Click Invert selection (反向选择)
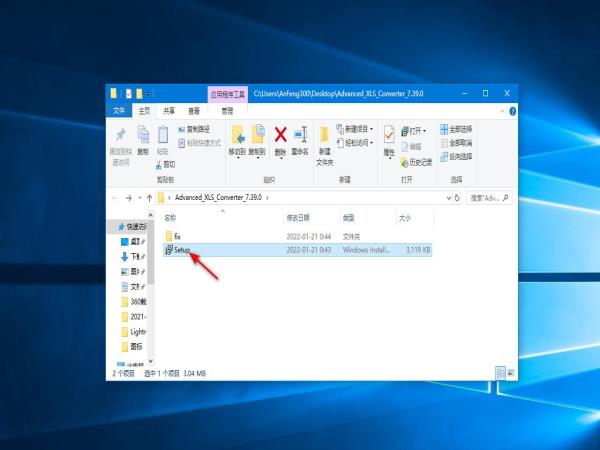This screenshot has height=450, width=600. 456,157
